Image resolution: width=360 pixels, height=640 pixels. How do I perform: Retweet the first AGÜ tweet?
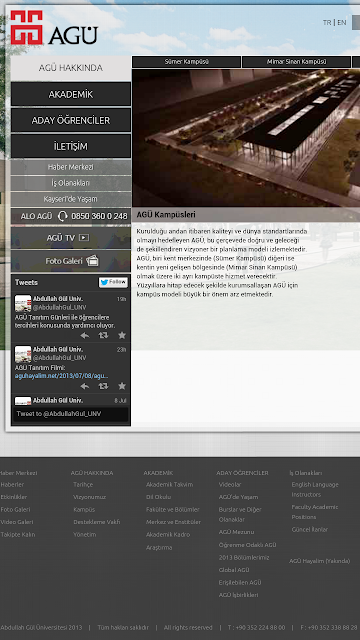(103, 336)
